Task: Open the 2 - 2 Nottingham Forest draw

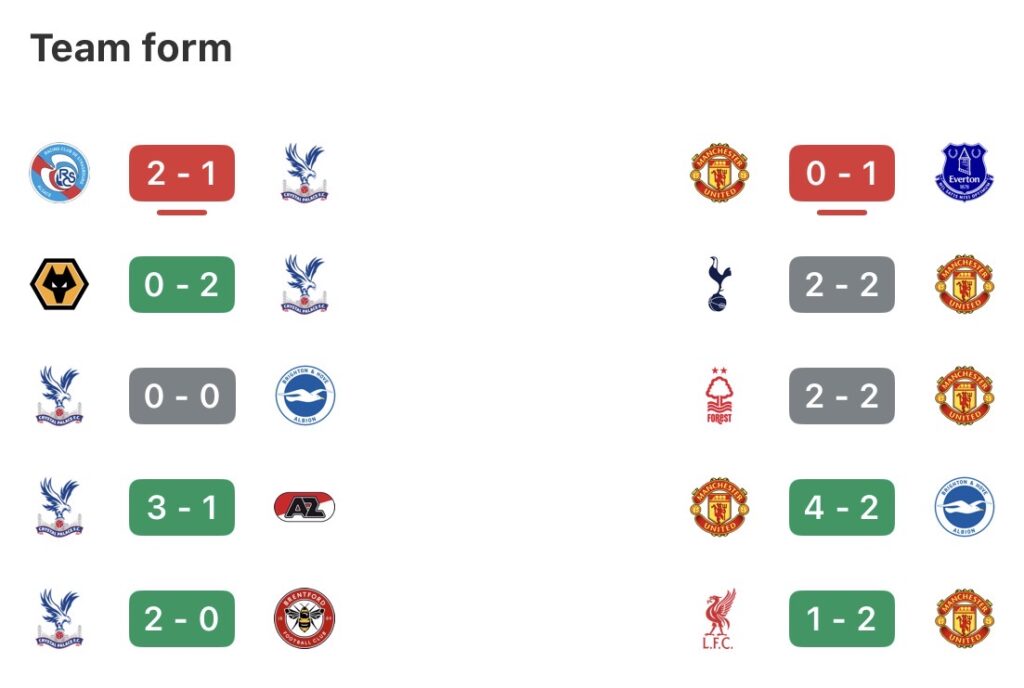Action: click(x=842, y=396)
